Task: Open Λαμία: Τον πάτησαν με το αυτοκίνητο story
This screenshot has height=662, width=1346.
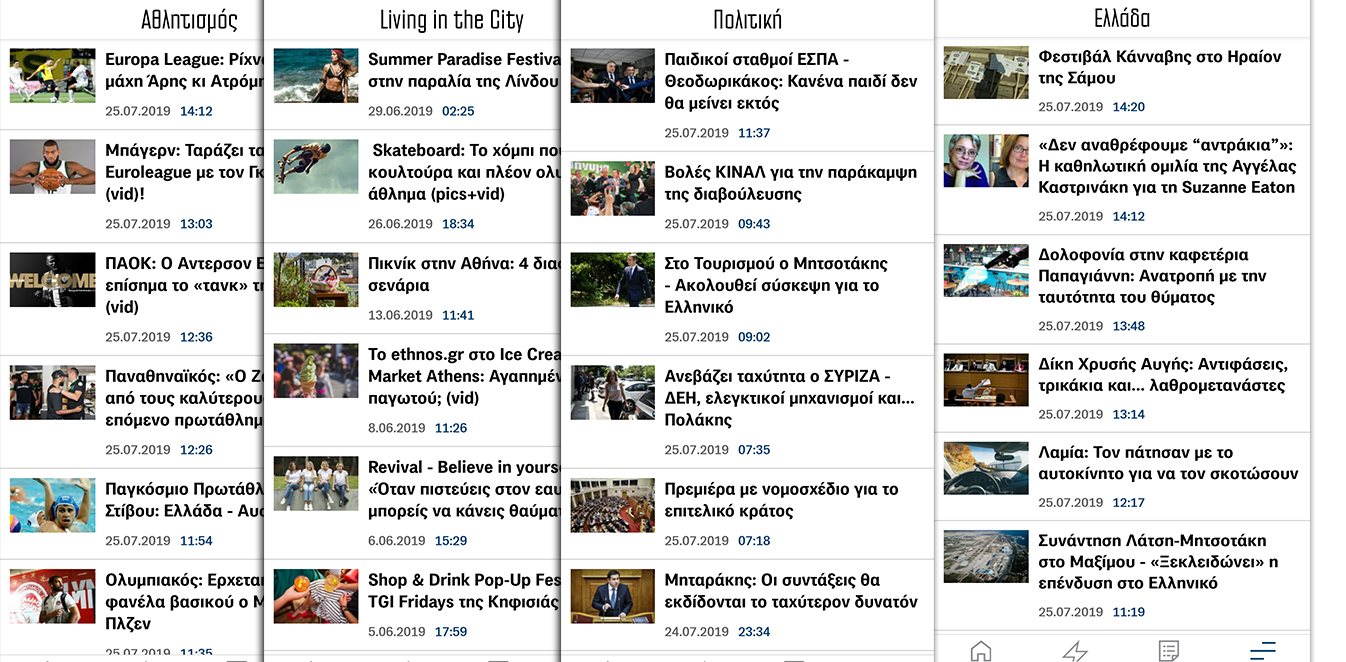Action: click(1167, 463)
